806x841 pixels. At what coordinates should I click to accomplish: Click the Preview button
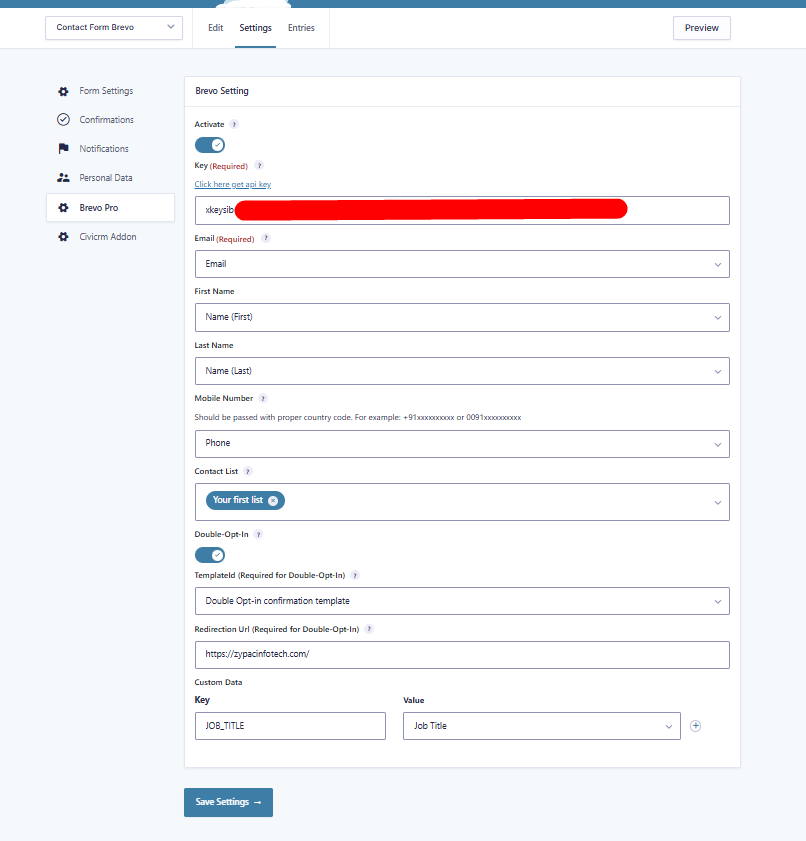[702, 28]
